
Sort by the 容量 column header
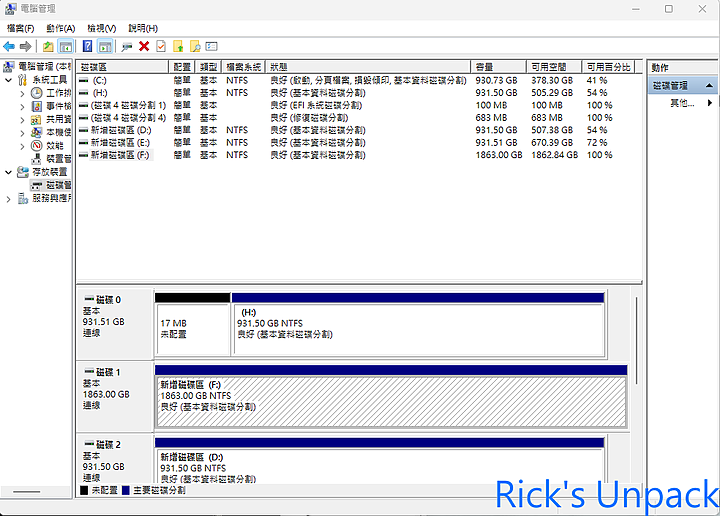499,67
